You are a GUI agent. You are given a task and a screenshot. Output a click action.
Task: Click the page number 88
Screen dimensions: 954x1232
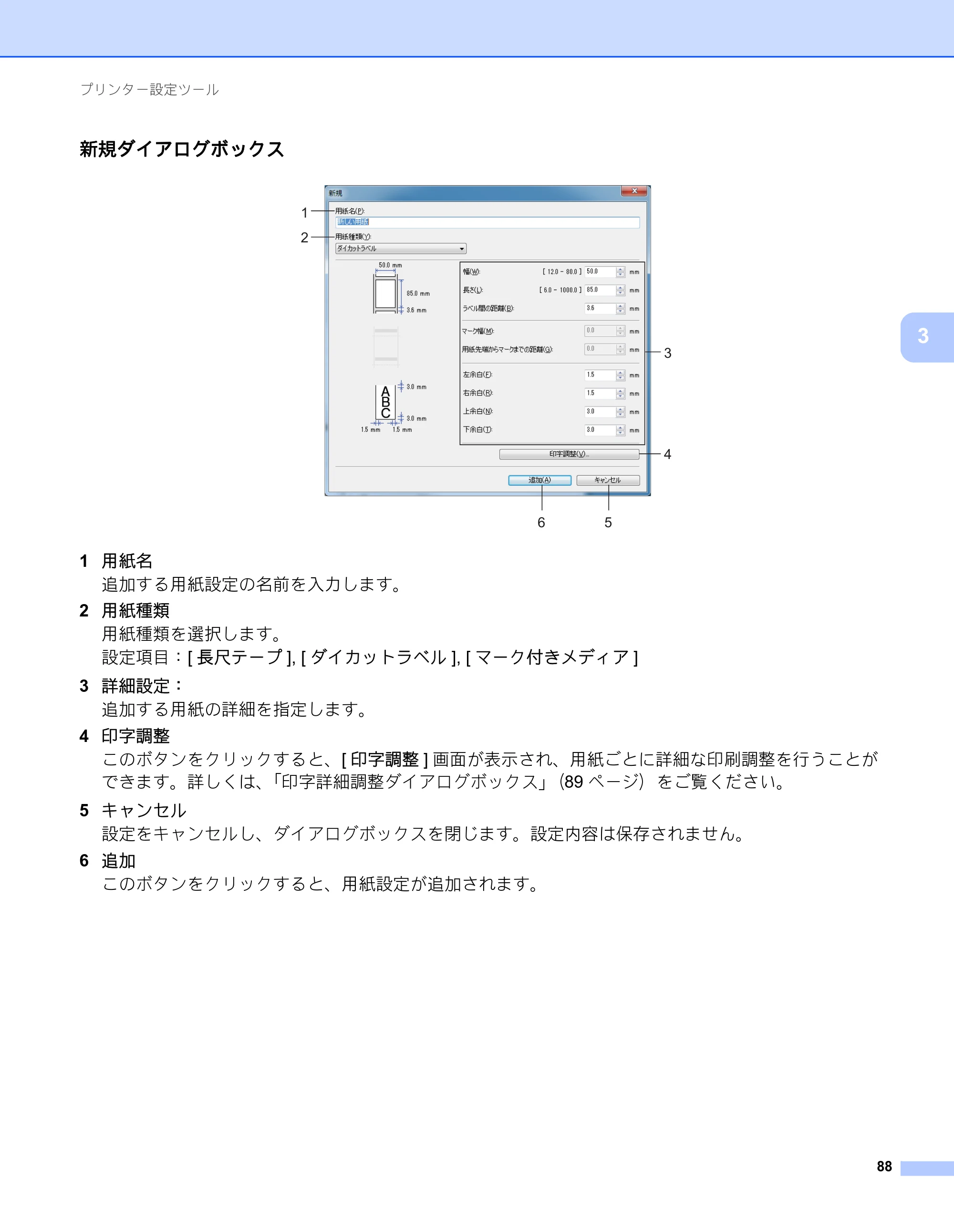[x=884, y=1166]
